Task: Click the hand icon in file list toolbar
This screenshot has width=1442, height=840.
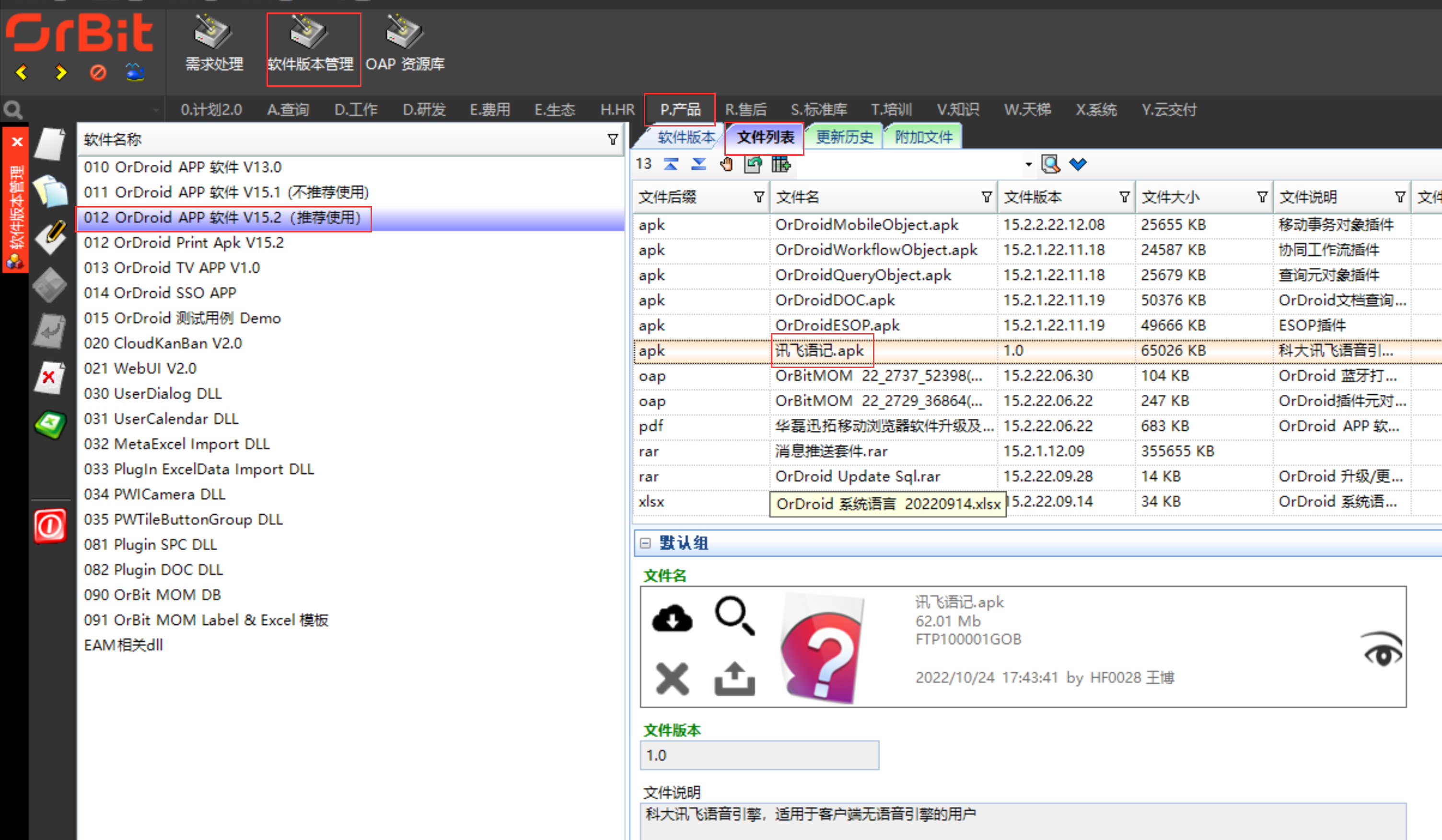Action: [726, 165]
